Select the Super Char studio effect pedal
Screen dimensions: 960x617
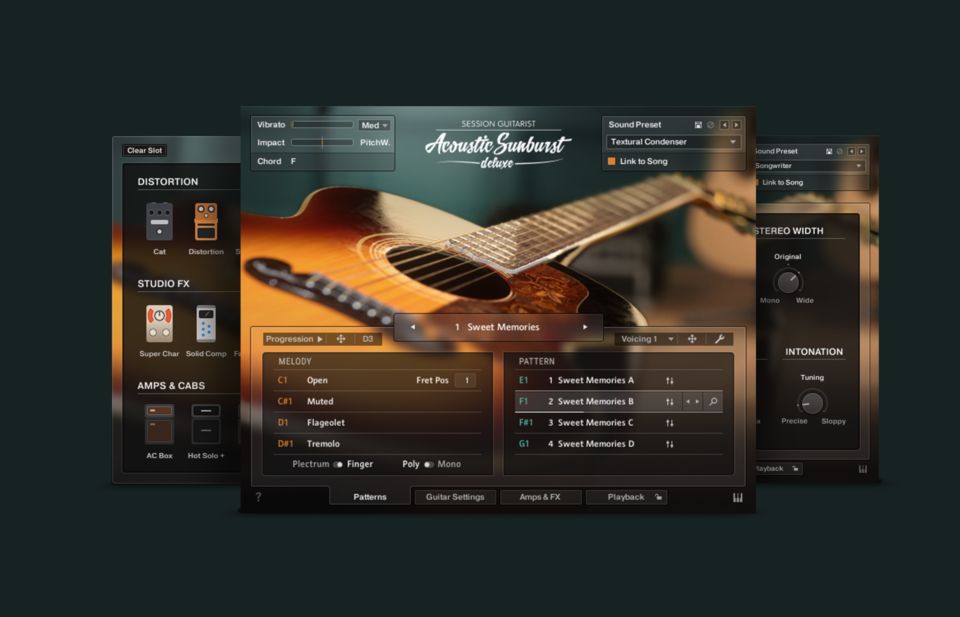159,324
